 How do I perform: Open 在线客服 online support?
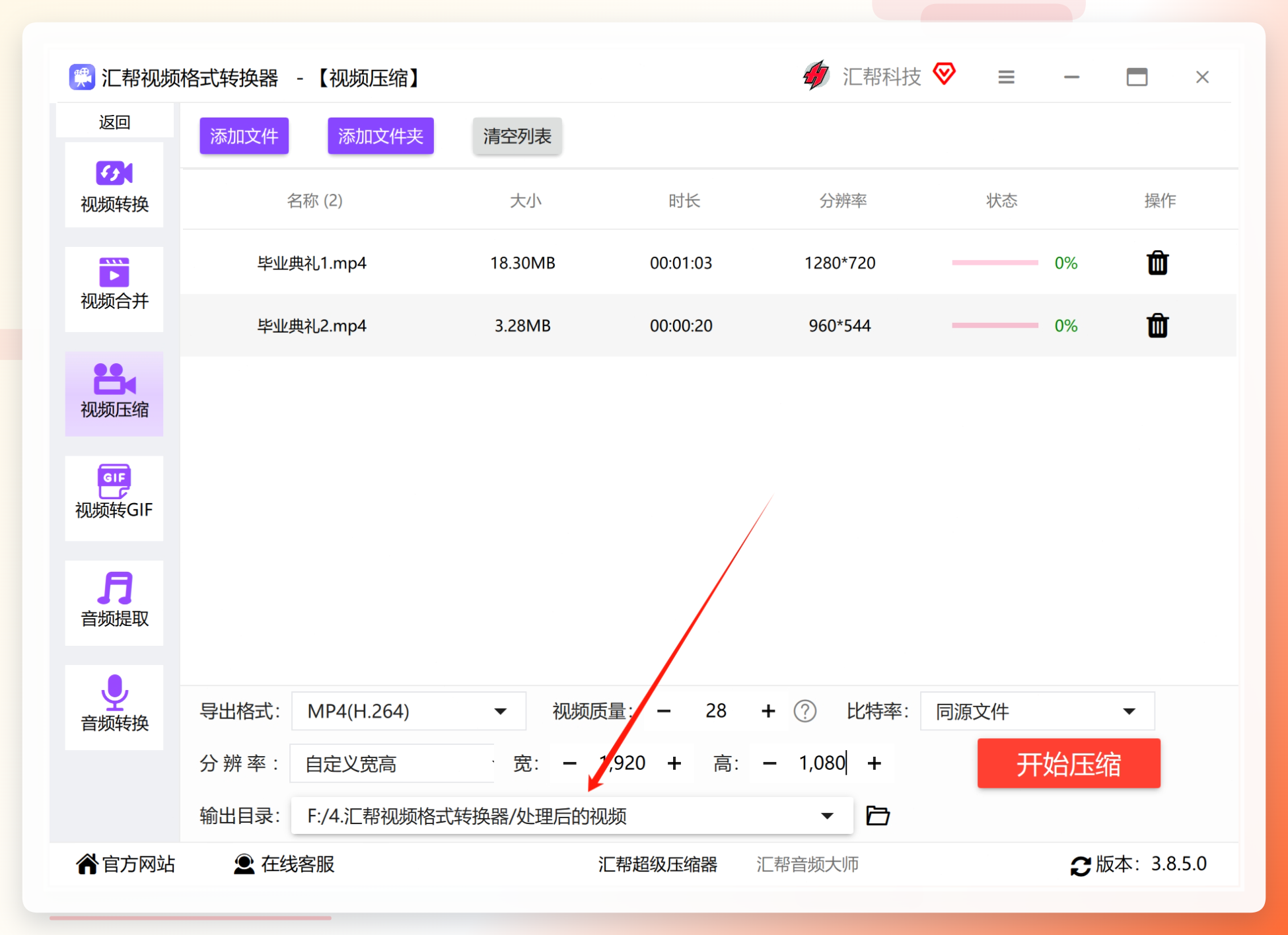point(284,864)
